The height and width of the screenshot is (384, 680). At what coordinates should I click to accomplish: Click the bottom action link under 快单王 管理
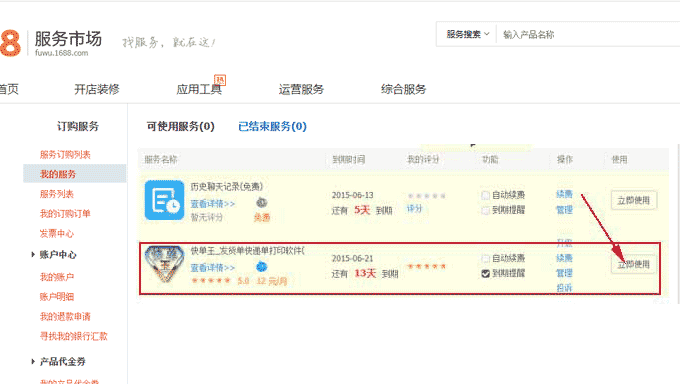pyautogui.click(x=565, y=288)
